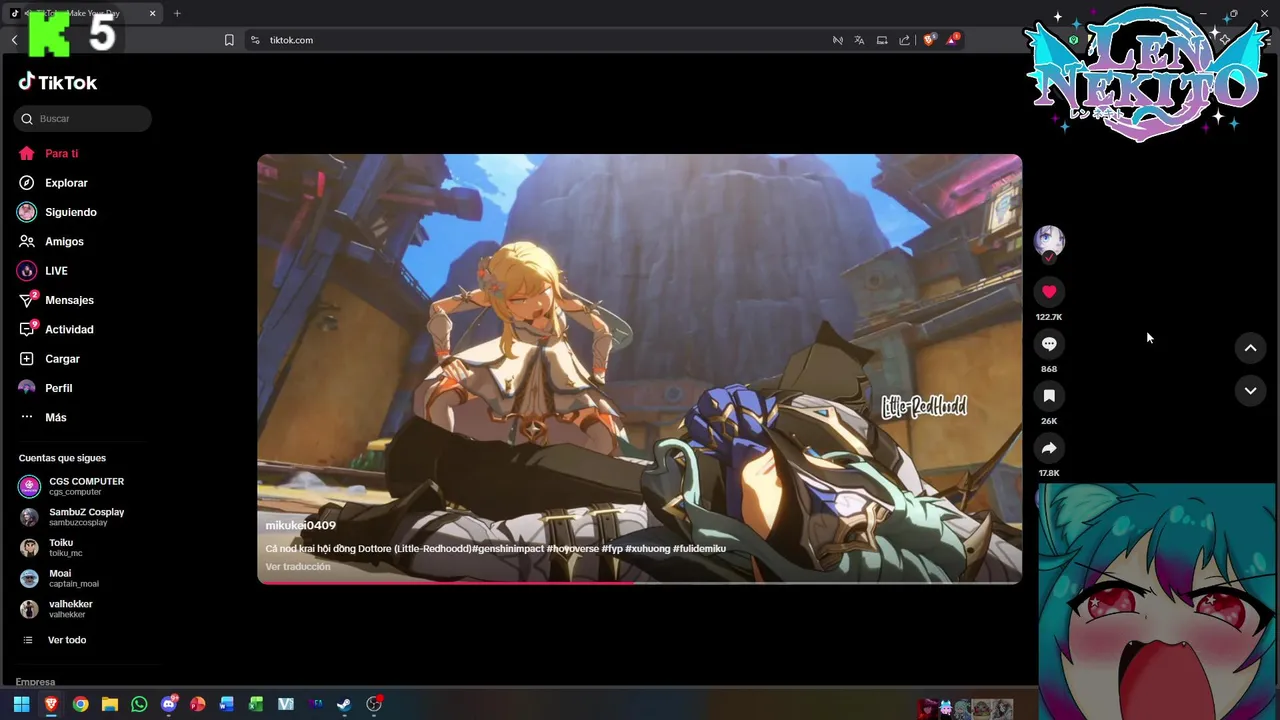Click the site info icon beside tiktok.com

(x=255, y=40)
